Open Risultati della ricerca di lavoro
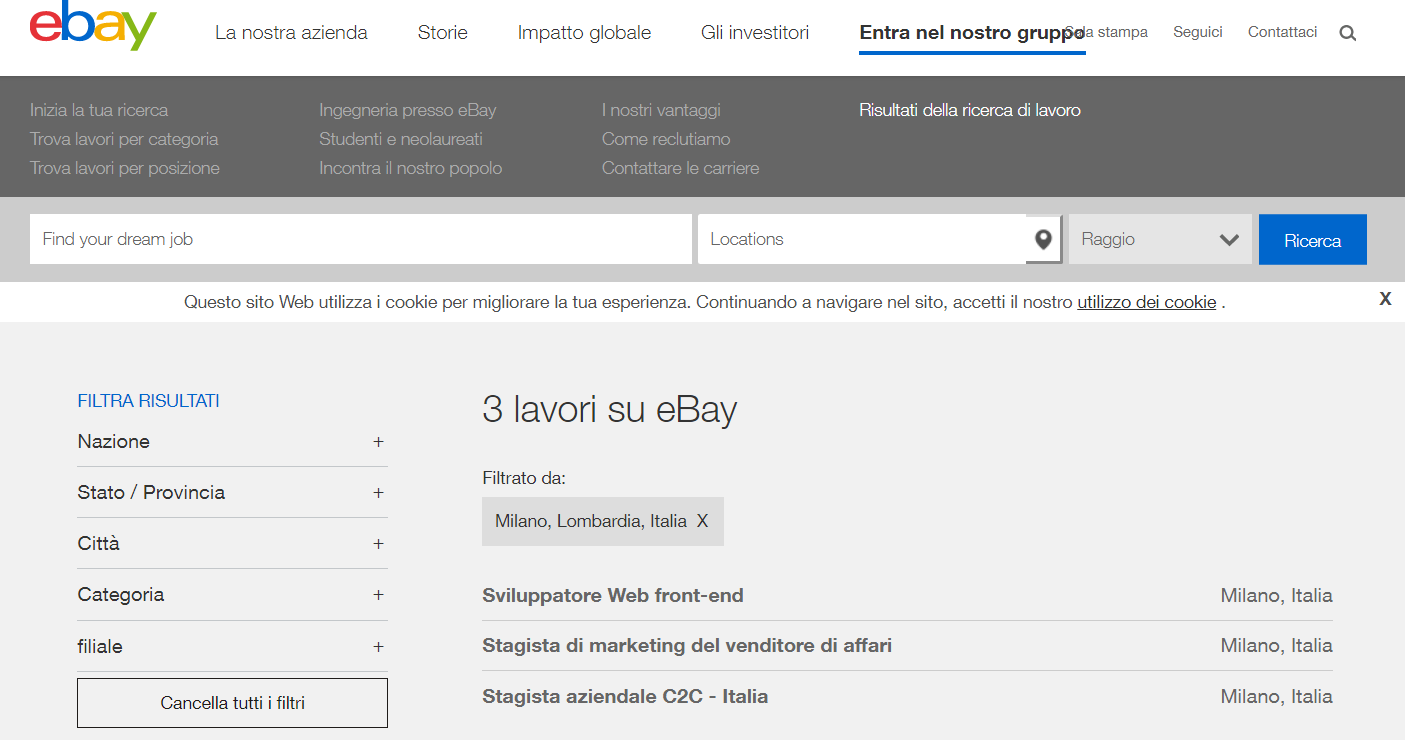The width and height of the screenshot is (1405, 740). click(970, 110)
